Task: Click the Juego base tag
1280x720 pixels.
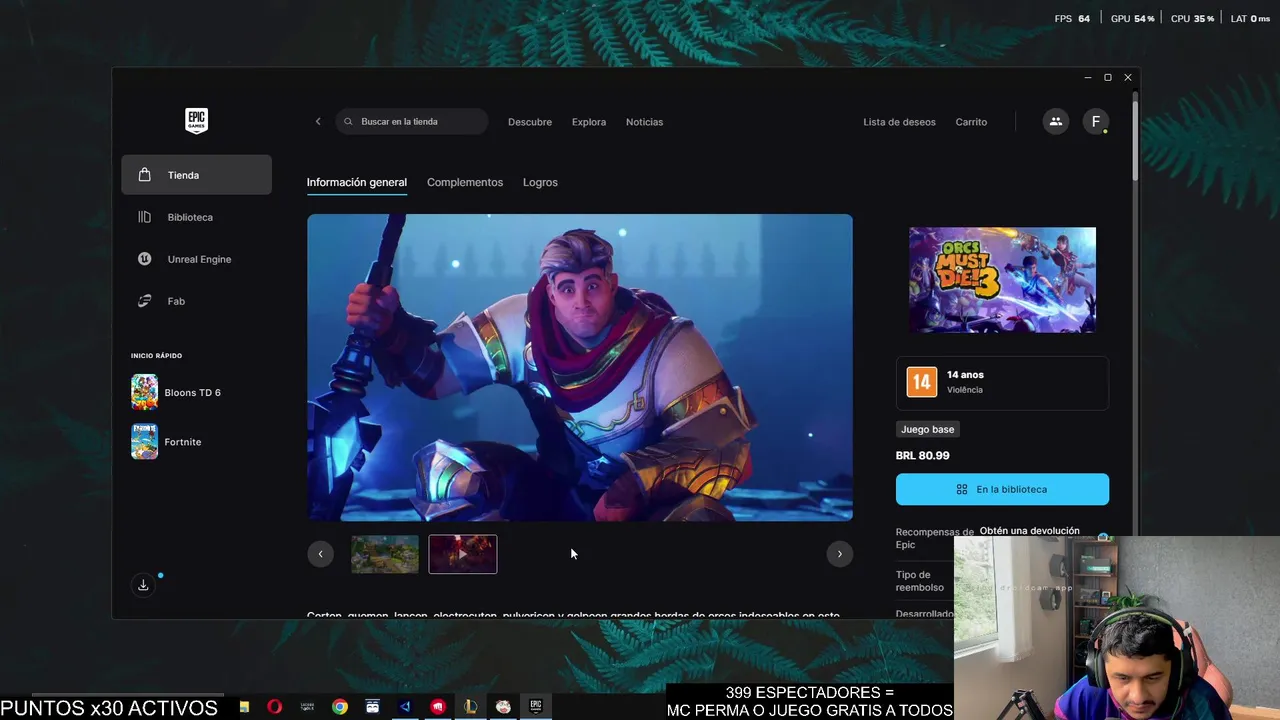Action: pos(928,429)
